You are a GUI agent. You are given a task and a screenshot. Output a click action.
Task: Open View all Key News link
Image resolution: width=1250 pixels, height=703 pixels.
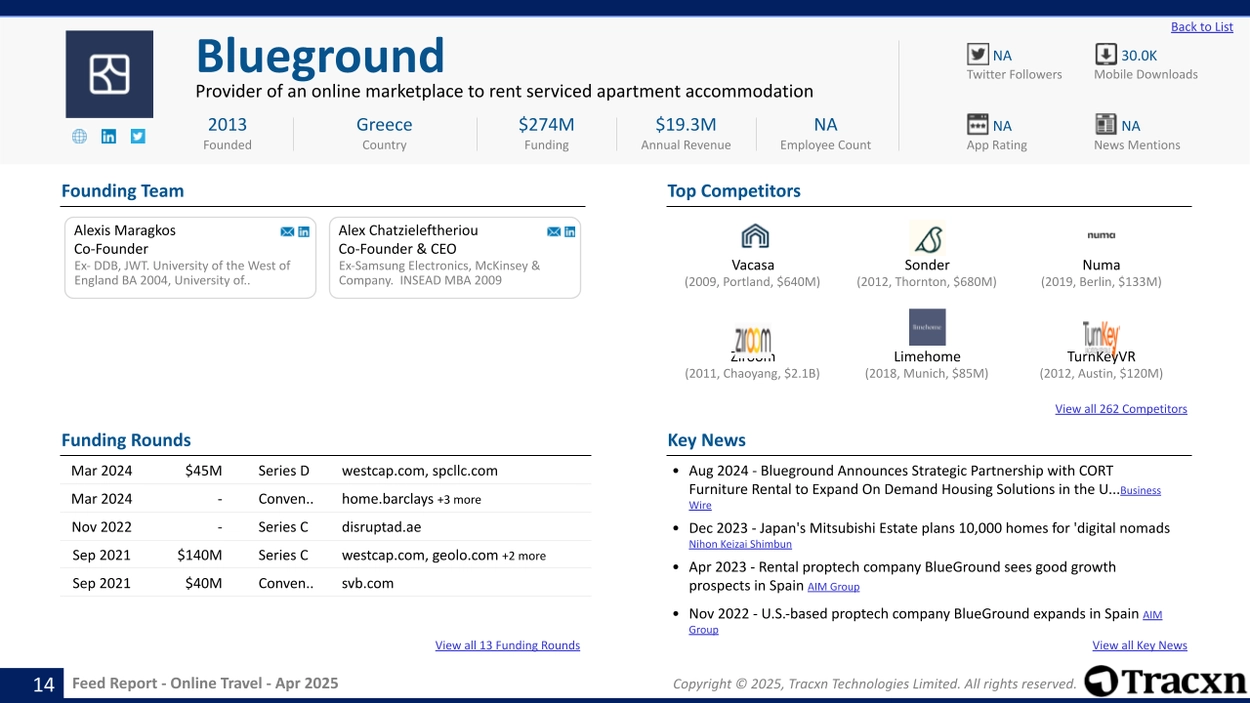pyautogui.click(x=1139, y=646)
